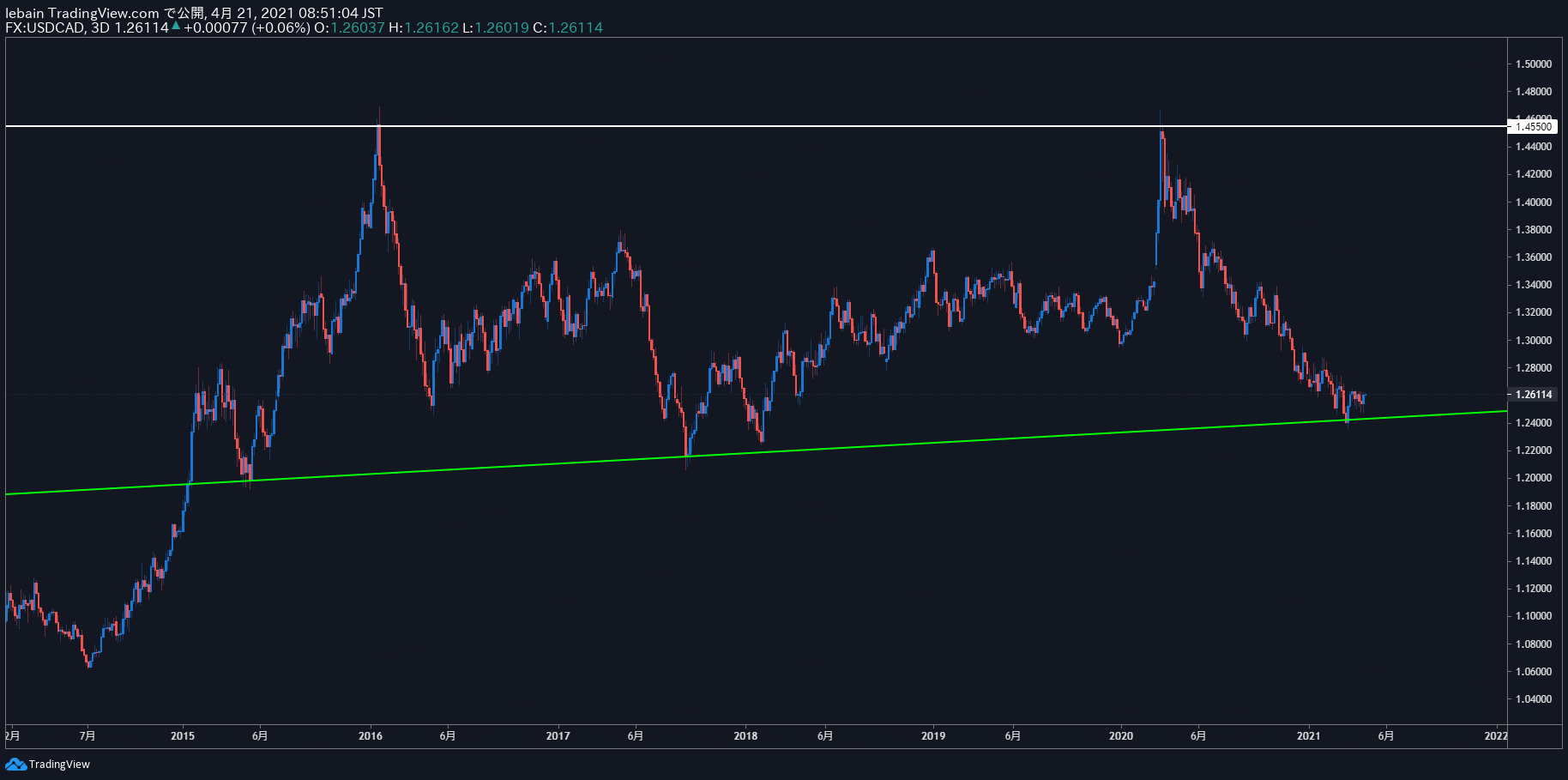Image resolution: width=1568 pixels, height=780 pixels.
Task: Click the 2020 label on time axis
Action: [1121, 735]
